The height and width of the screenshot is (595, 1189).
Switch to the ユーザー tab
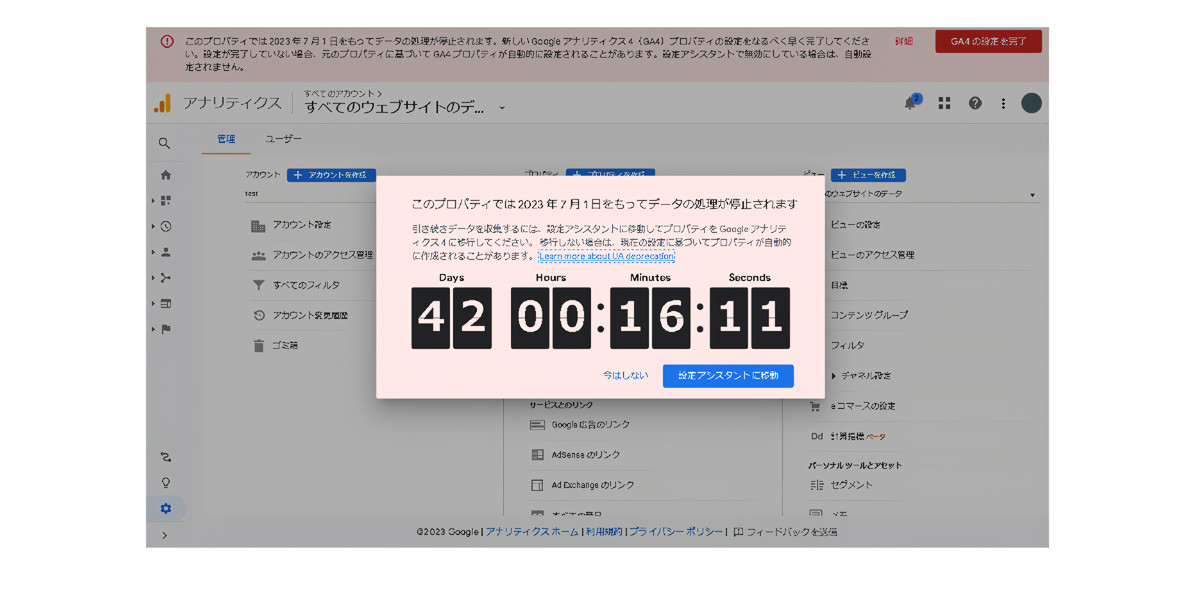click(x=283, y=139)
